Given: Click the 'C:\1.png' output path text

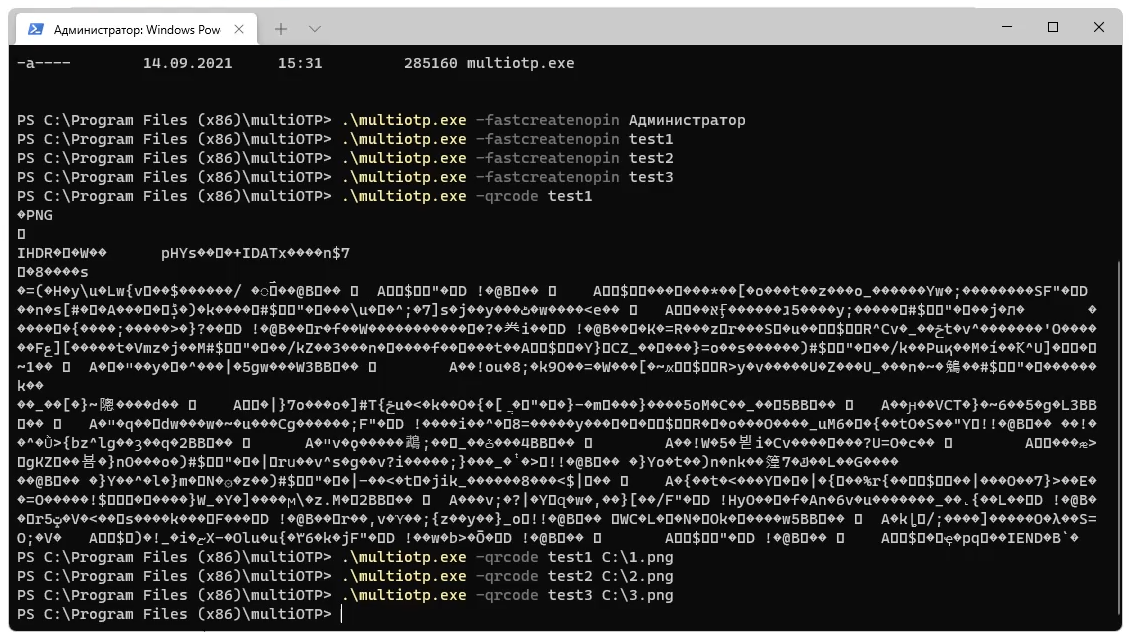Looking at the screenshot, I should point(638,556).
